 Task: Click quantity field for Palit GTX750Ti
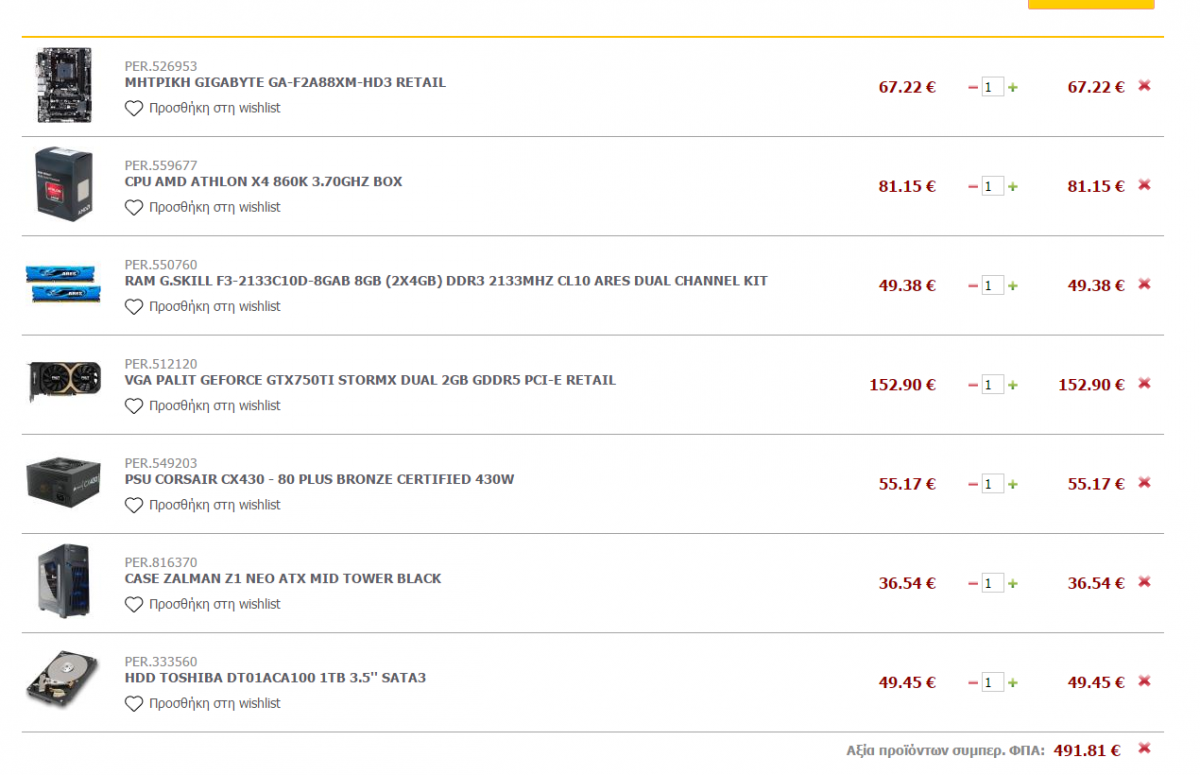992,385
